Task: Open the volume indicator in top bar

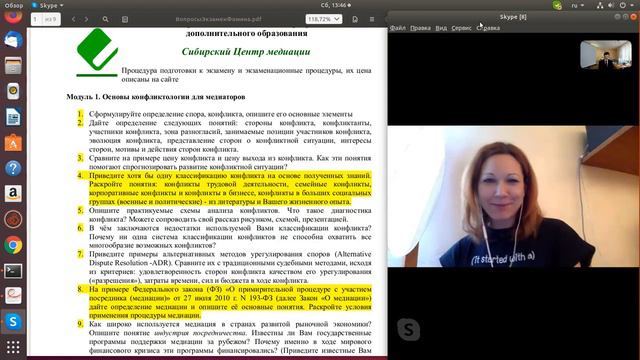Action: tap(611, 5)
